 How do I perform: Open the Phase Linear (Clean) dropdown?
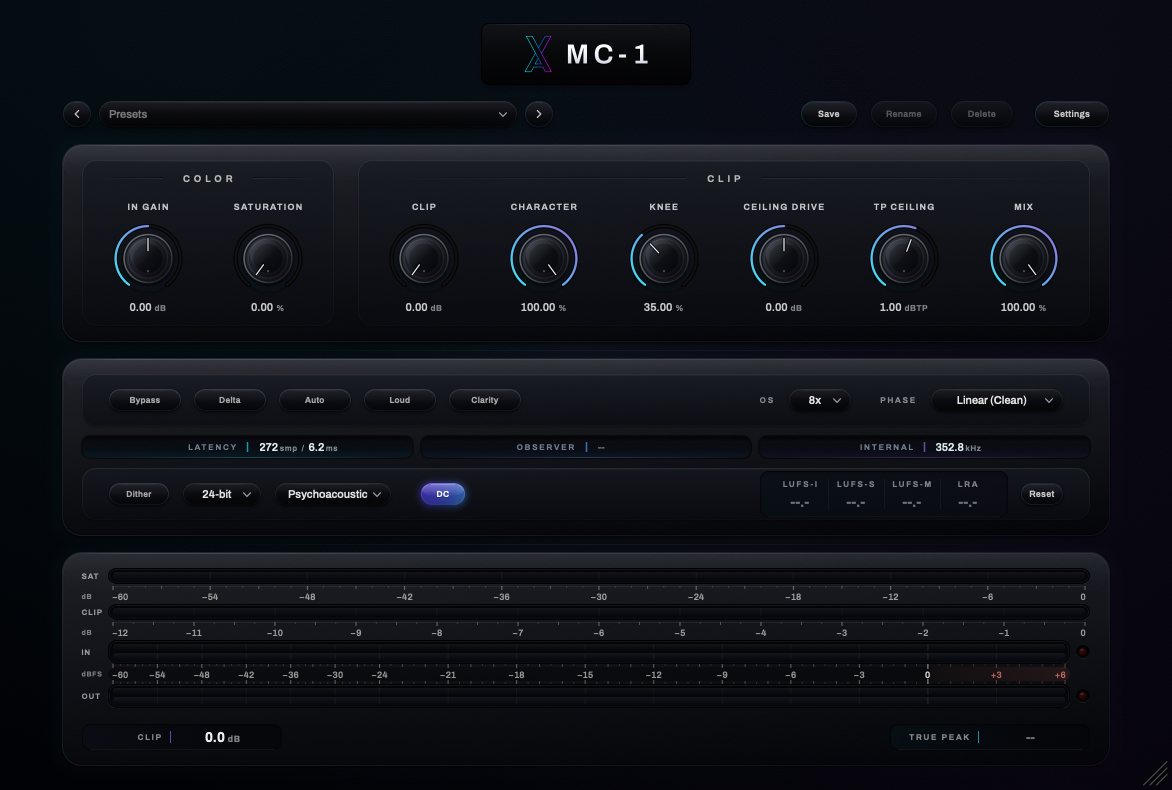point(997,401)
